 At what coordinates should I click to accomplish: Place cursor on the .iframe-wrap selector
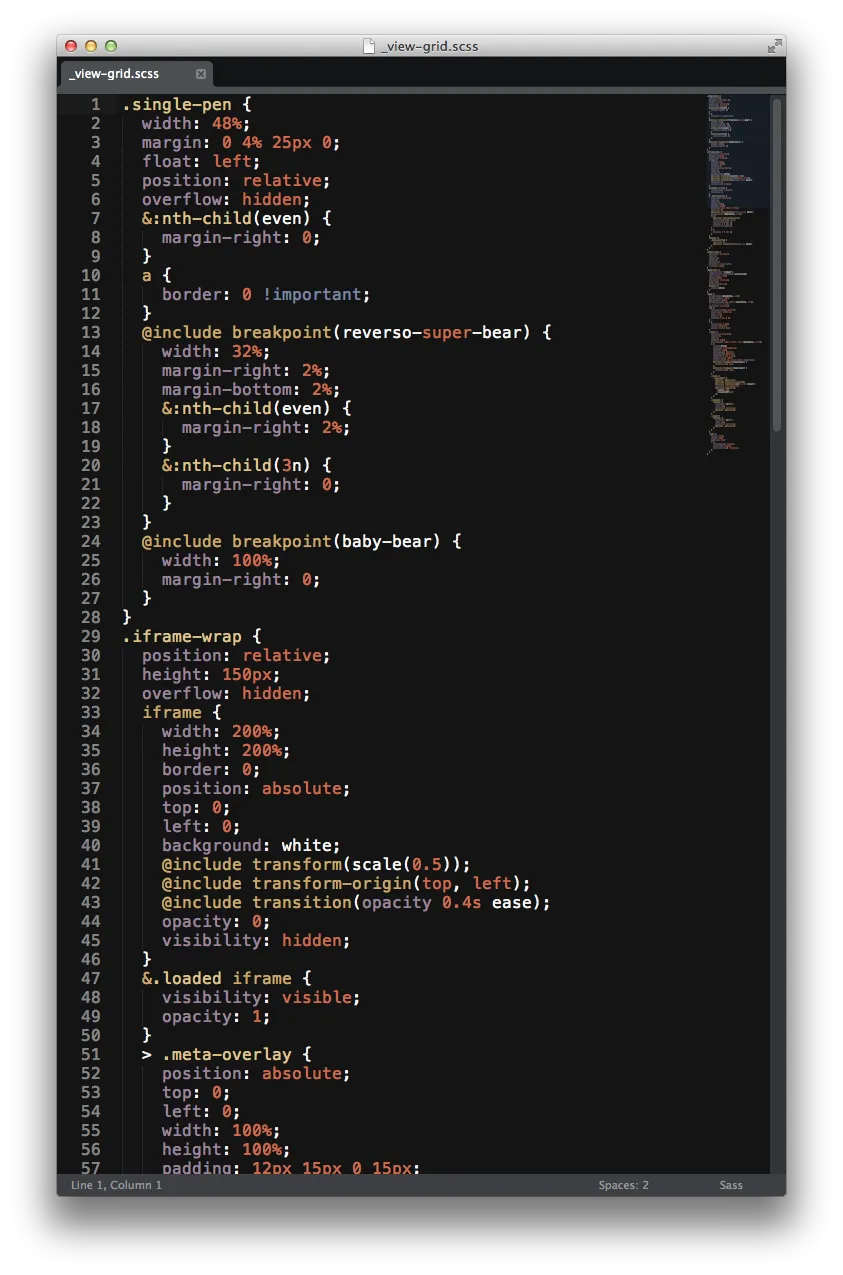(191, 636)
